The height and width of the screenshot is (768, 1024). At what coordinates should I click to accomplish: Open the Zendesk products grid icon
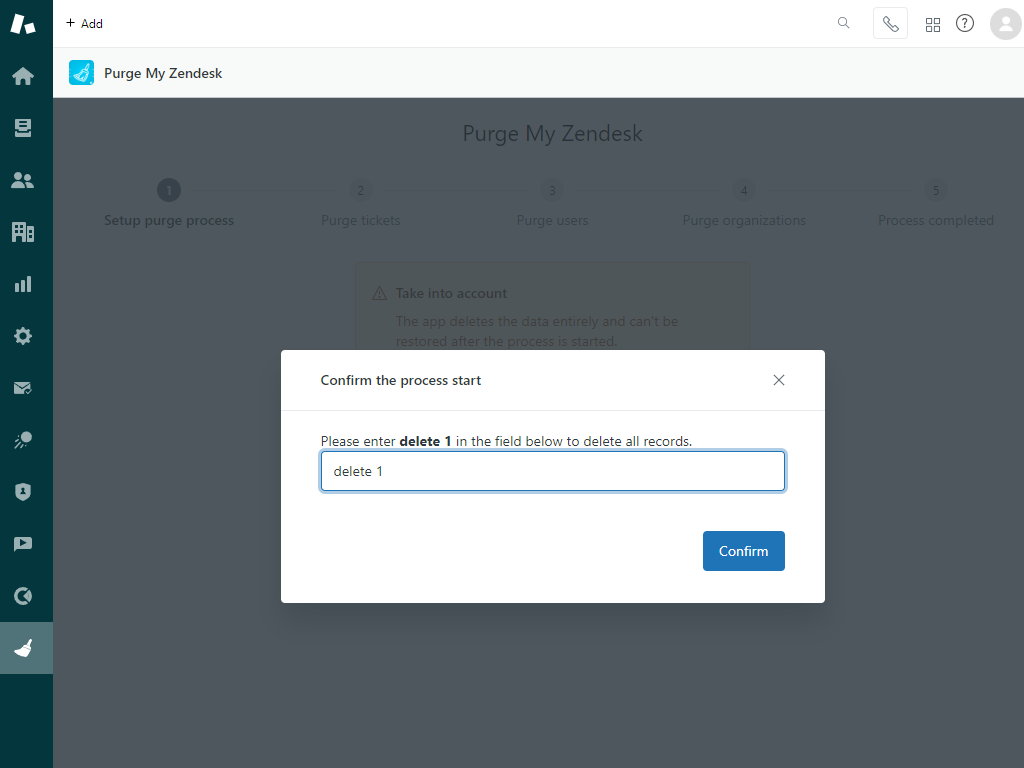tap(933, 23)
